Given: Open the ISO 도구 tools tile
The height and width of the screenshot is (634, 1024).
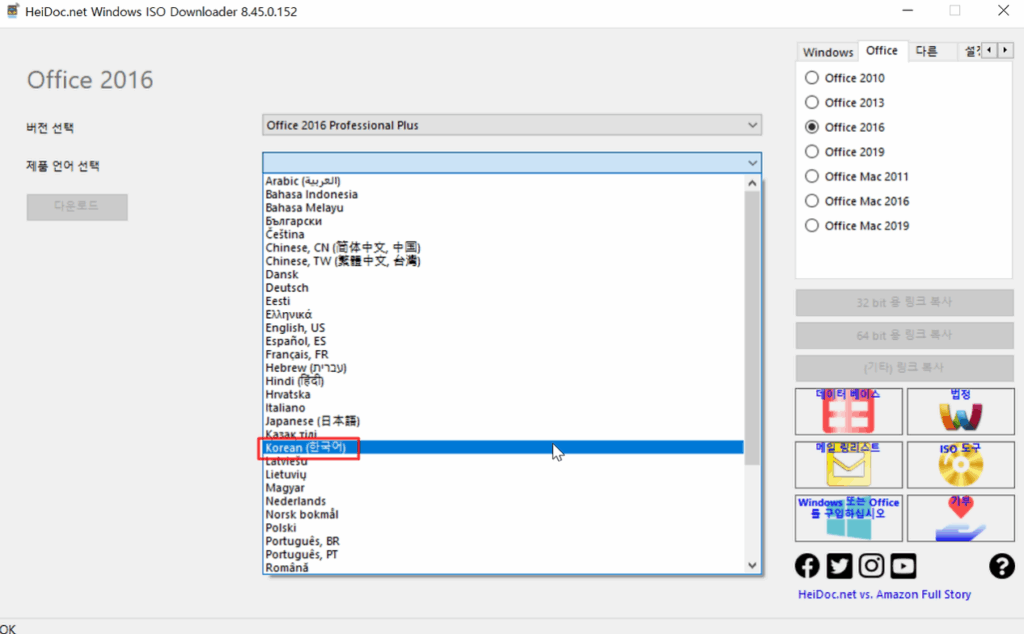Looking at the screenshot, I should point(961,465).
